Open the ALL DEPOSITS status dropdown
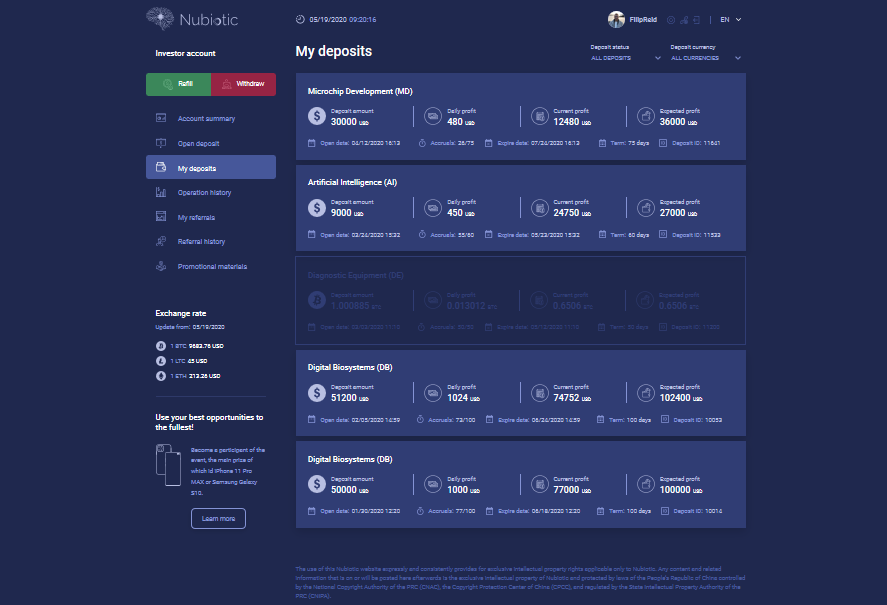The width and height of the screenshot is (887, 605). 626,58
